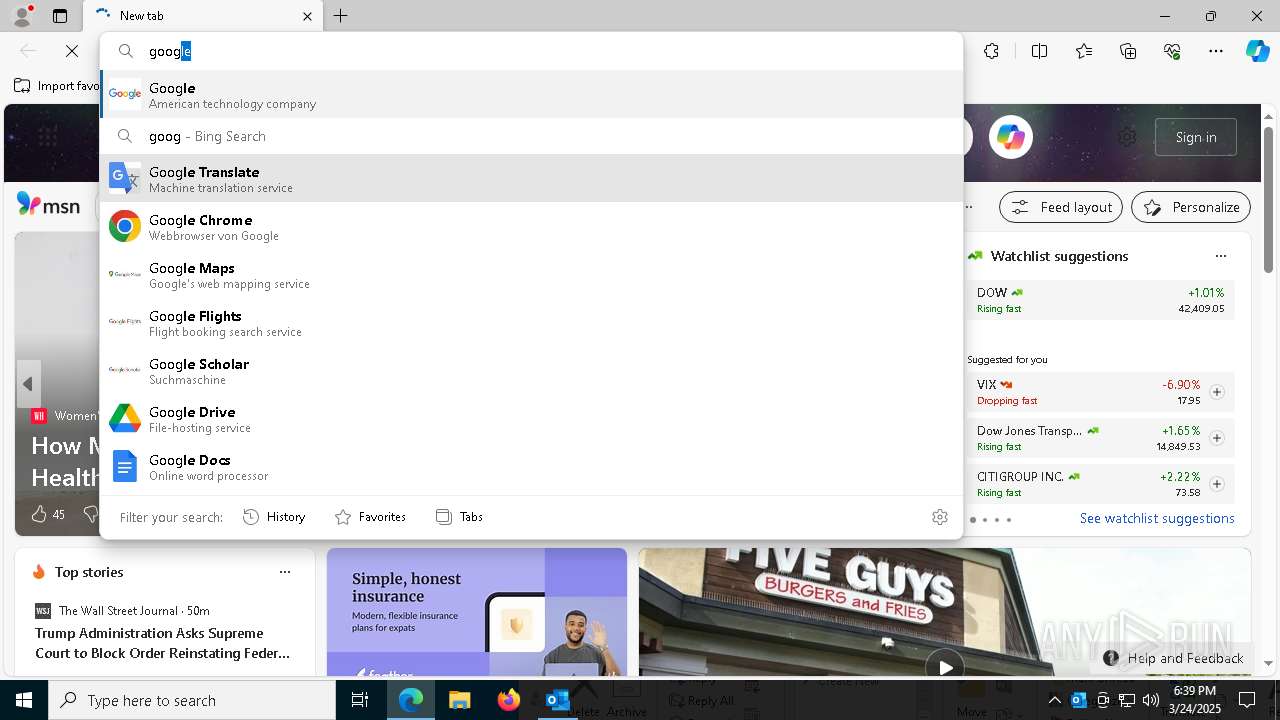Like the story with 45 likes
This screenshot has width=1280, height=720.
pyautogui.click(x=47, y=514)
